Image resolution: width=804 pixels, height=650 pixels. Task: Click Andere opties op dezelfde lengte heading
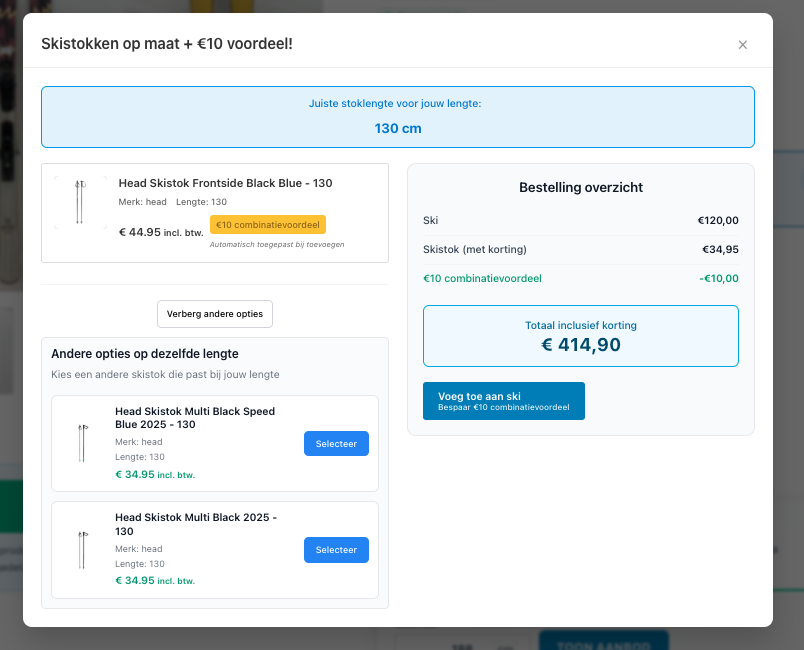point(145,354)
